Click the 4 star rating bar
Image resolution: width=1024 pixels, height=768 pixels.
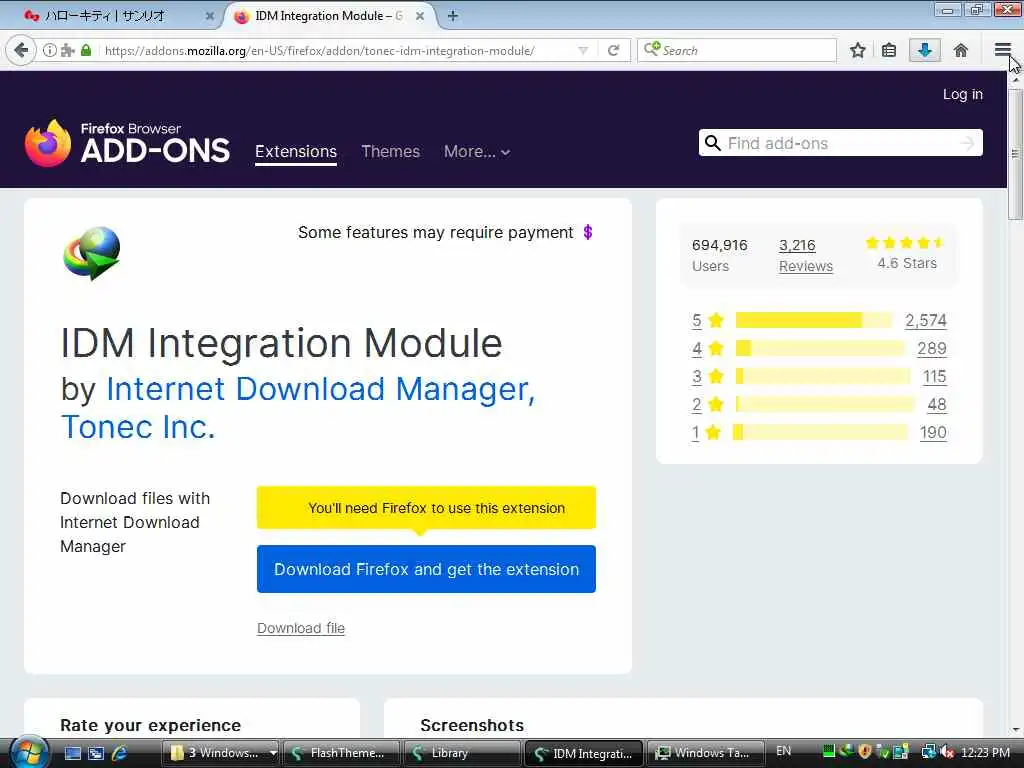[820, 348]
